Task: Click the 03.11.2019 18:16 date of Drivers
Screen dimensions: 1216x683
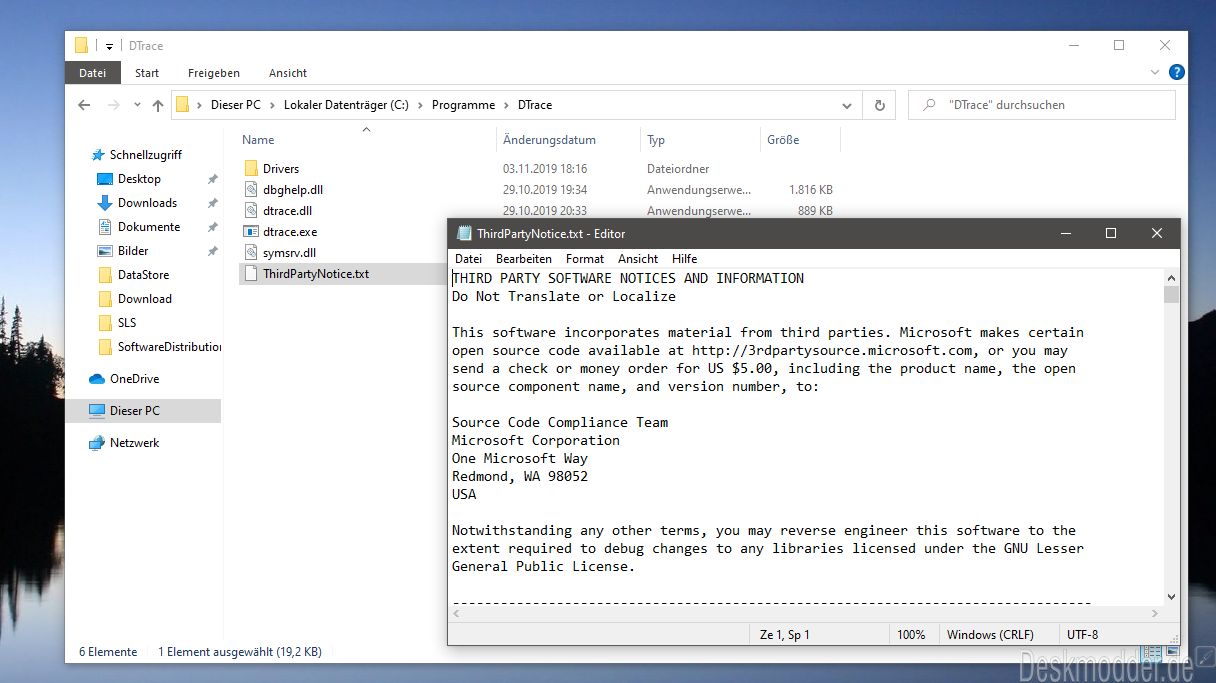Action: click(x=545, y=169)
